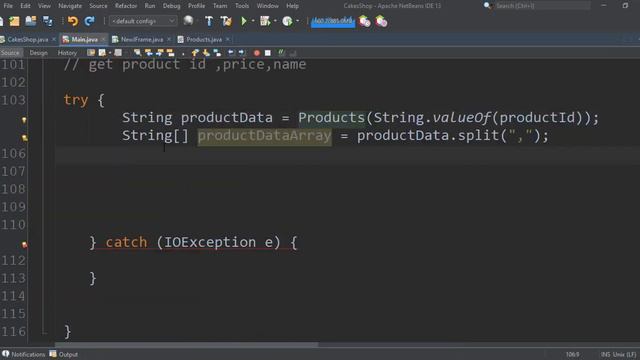Start macro recording red button
This screenshot has height=360, width=640.
(257, 53)
